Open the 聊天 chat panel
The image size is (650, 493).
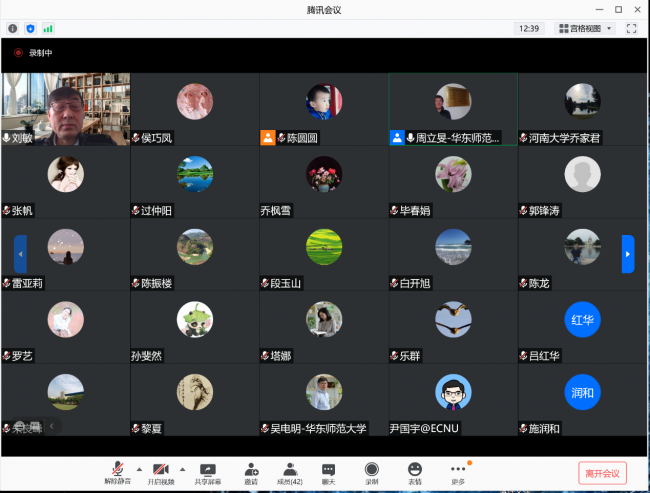[328, 471]
